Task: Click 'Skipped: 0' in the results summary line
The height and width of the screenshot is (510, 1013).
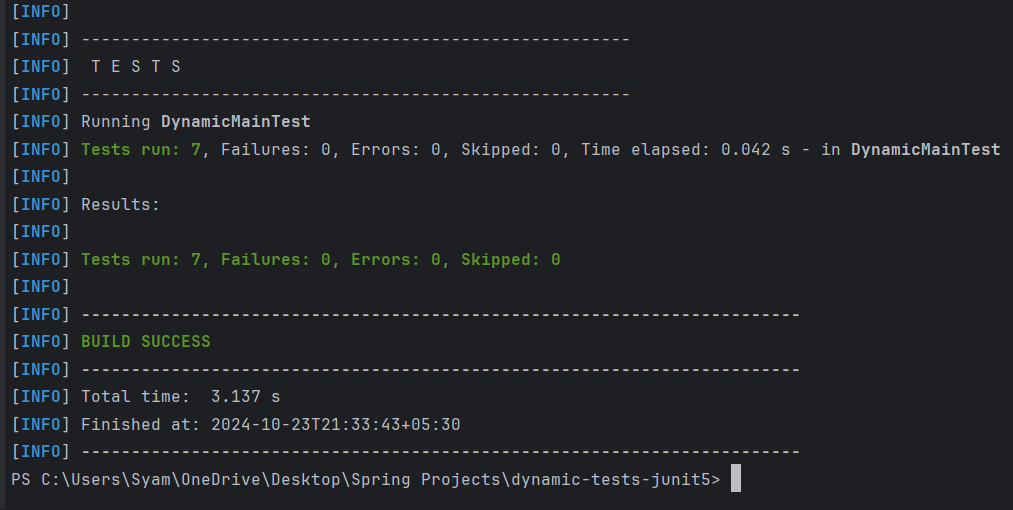Action: click(x=510, y=260)
